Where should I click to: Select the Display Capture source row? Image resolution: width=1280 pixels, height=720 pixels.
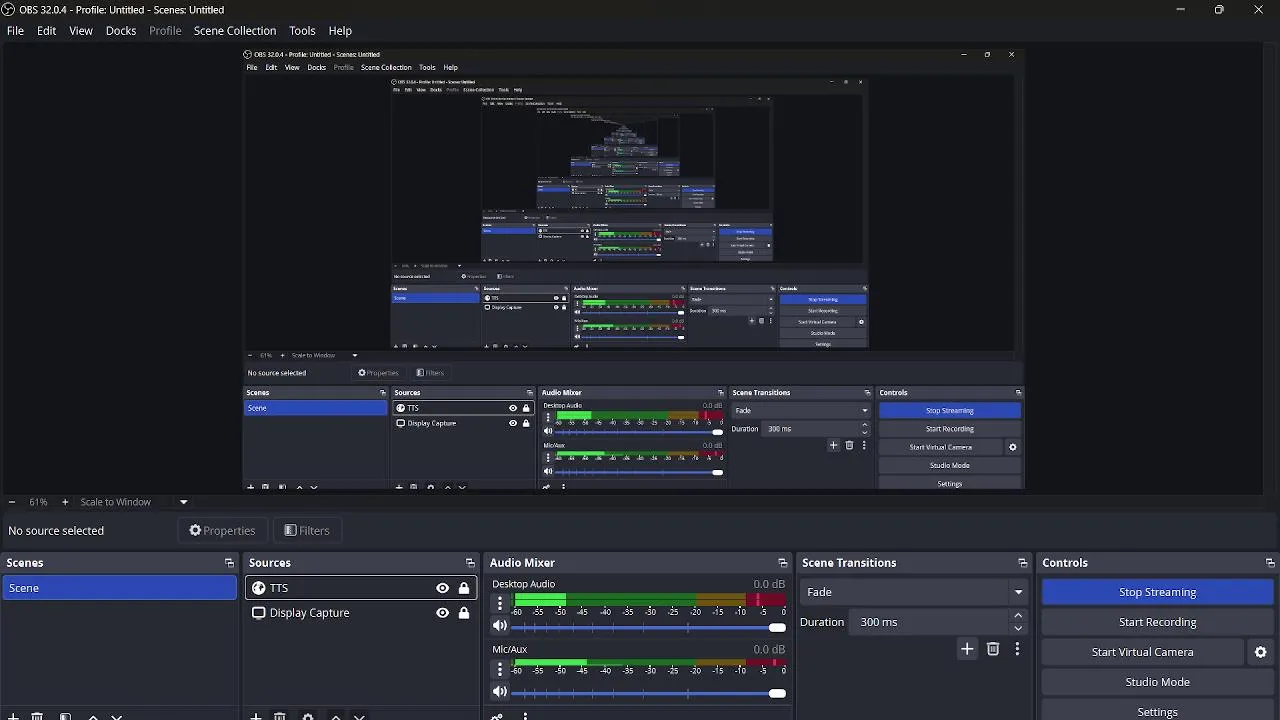[x=361, y=613]
